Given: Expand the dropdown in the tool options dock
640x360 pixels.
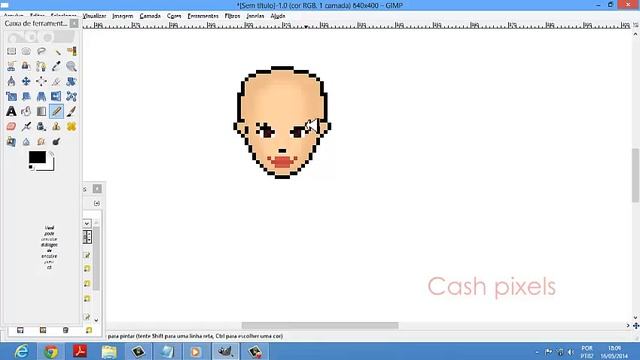Looking at the screenshot, I should pyautogui.click(x=87, y=223).
